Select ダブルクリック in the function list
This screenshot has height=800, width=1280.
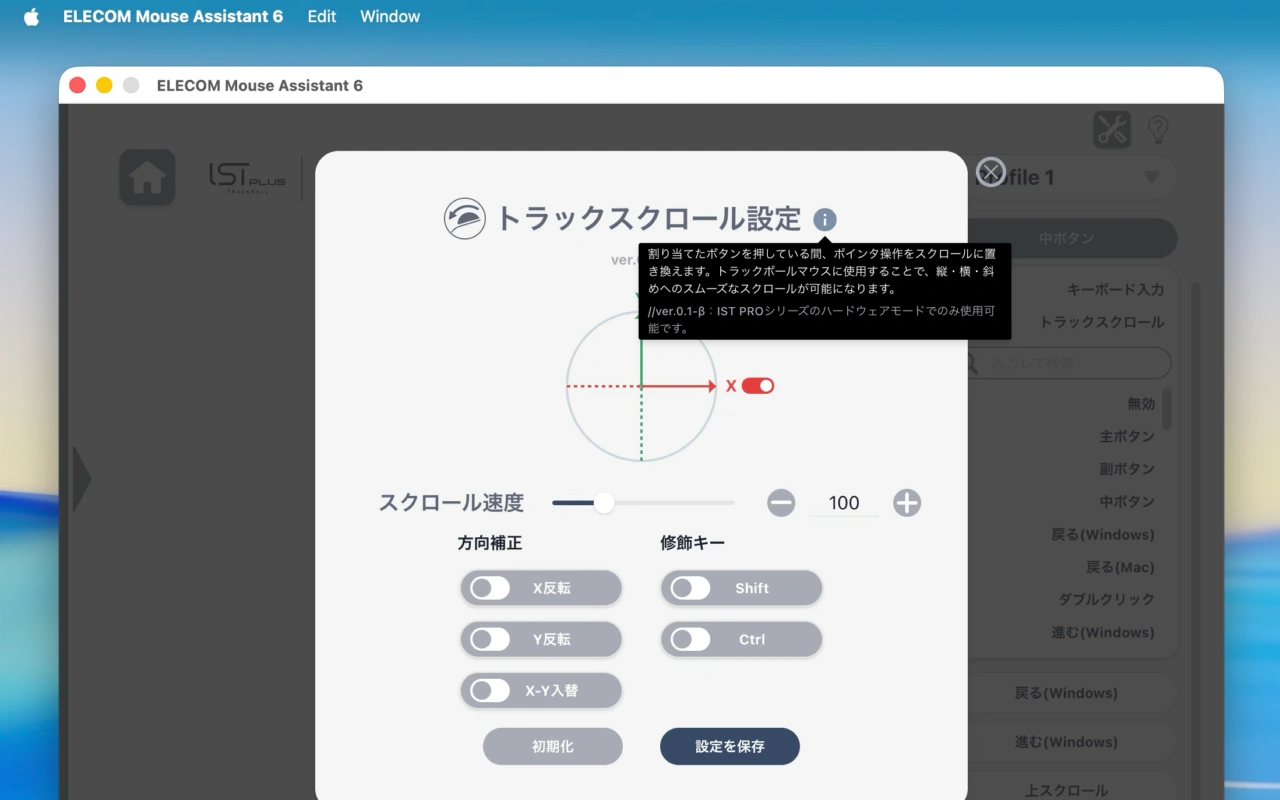point(1107,599)
